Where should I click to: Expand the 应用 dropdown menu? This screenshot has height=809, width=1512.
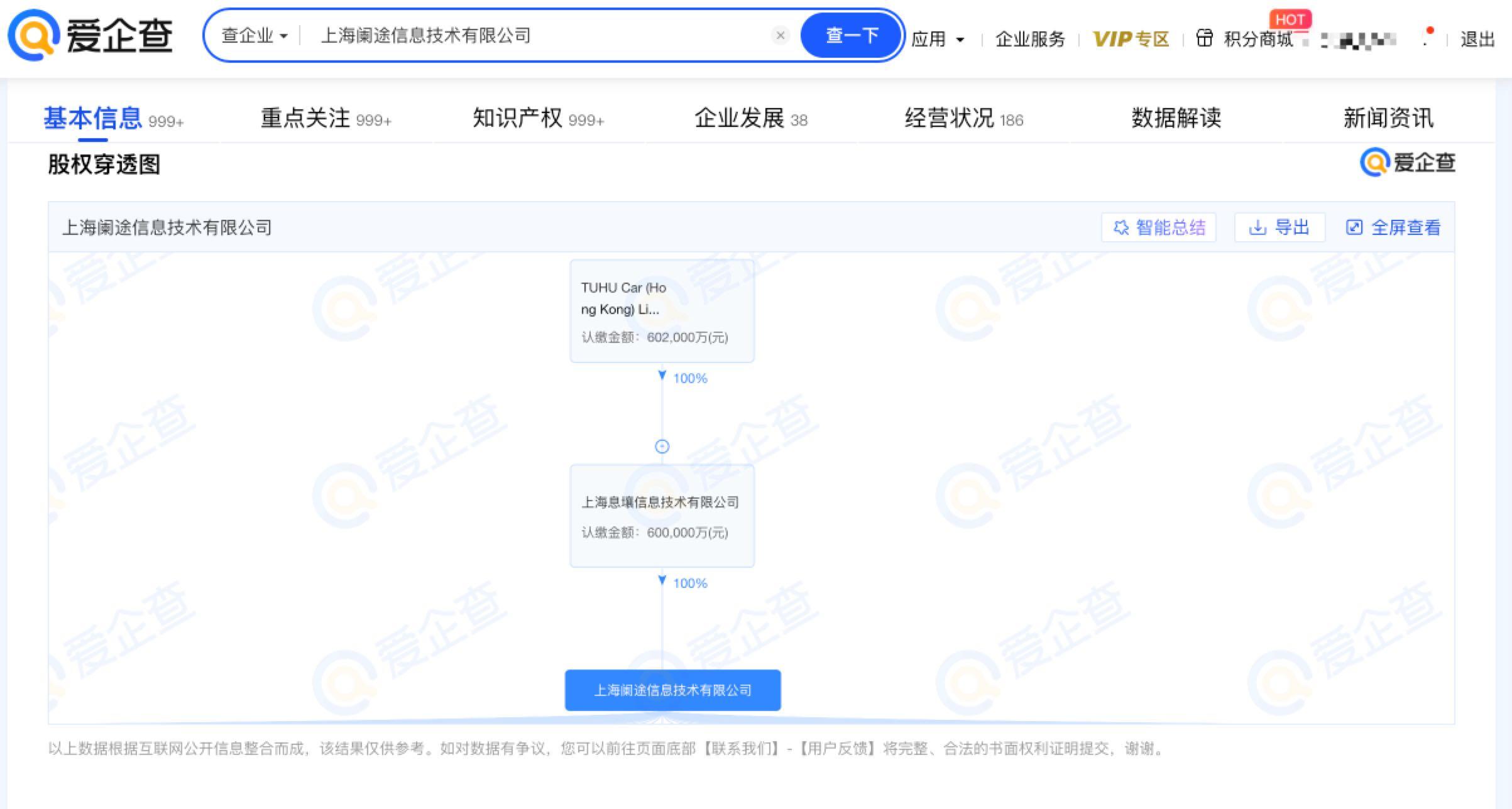coord(937,39)
